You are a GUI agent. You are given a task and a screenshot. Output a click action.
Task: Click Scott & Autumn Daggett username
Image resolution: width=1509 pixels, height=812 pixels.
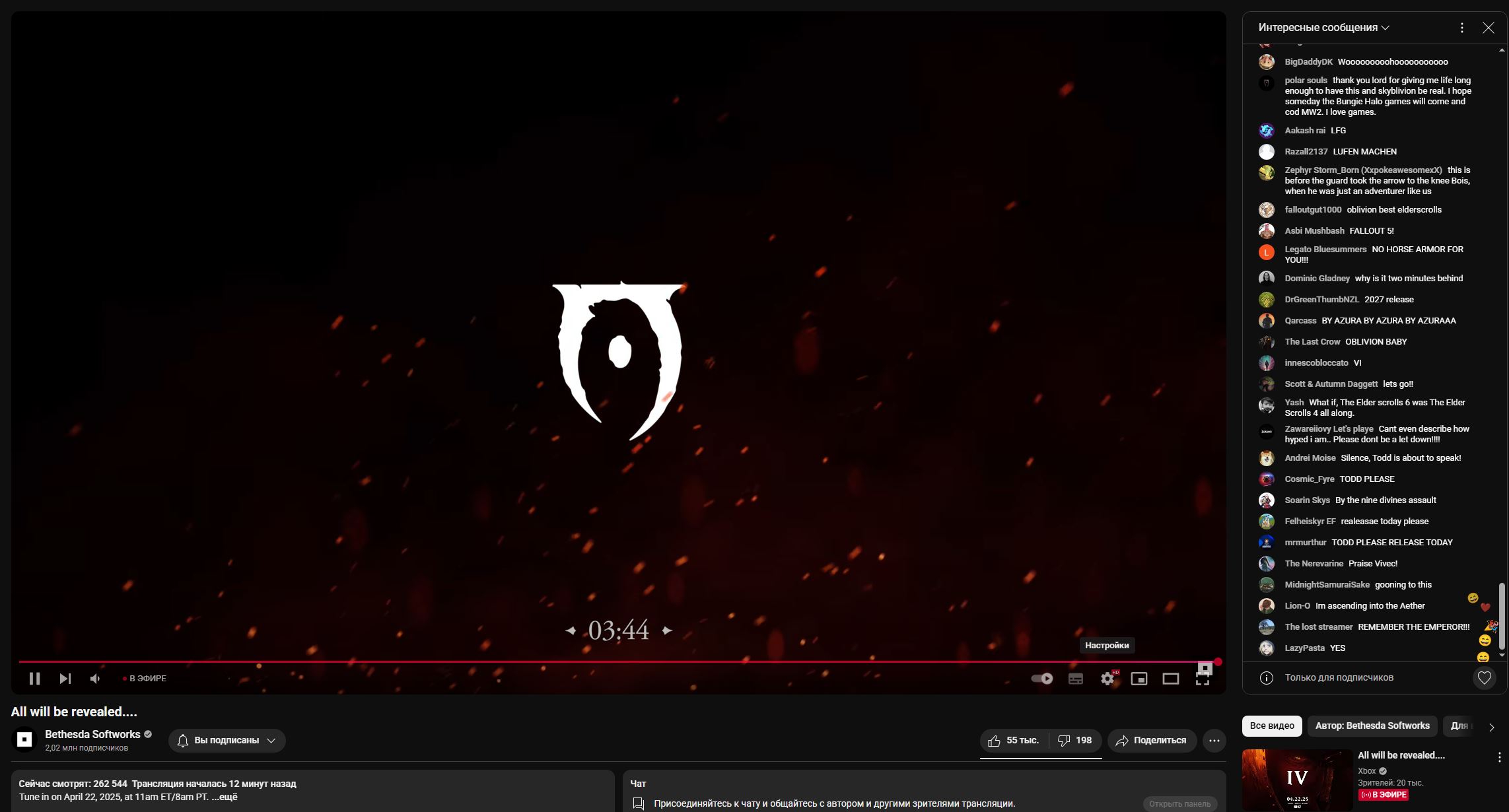pos(1331,384)
